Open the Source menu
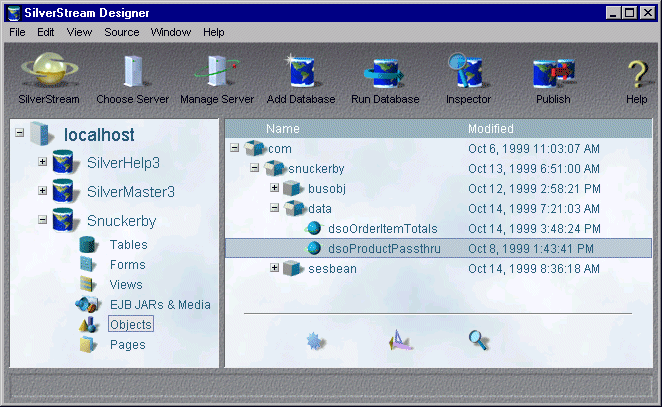Screen dimensions: 662x407 [122, 33]
